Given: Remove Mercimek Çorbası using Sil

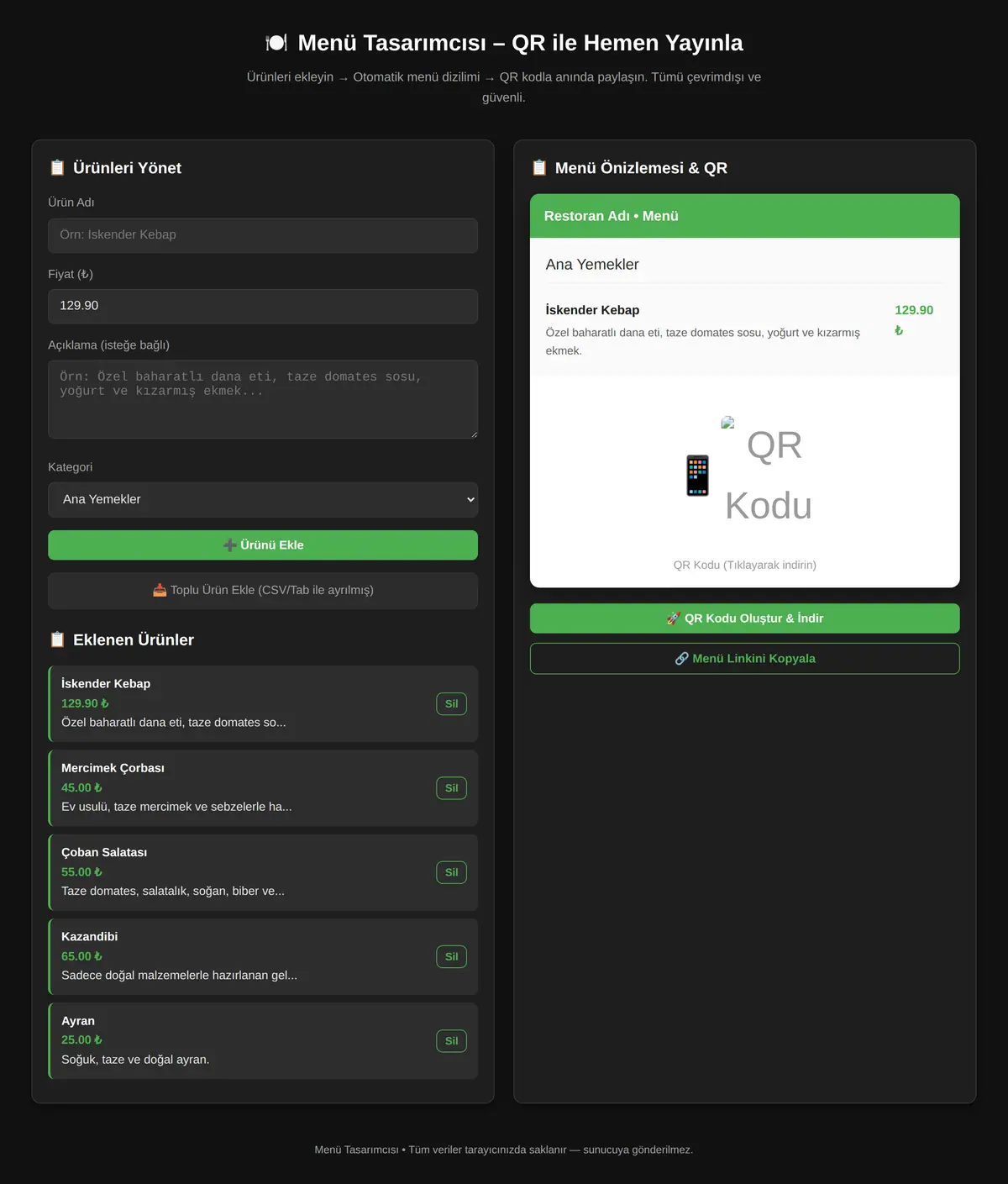Looking at the screenshot, I should point(451,788).
